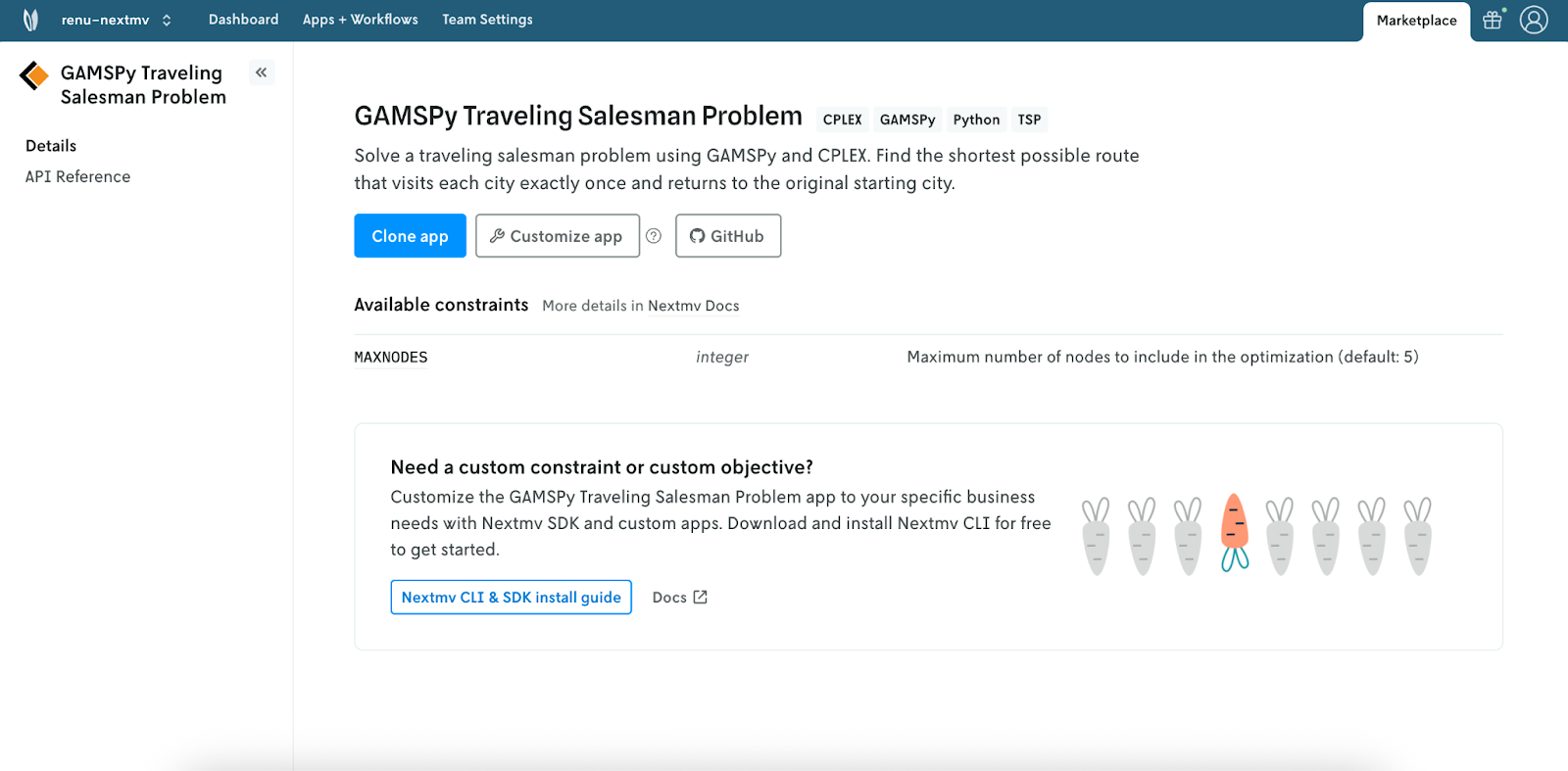Select Details in the sidebar
The width and height of the screenshot is (1568, 771).
(x=51, y=146)
